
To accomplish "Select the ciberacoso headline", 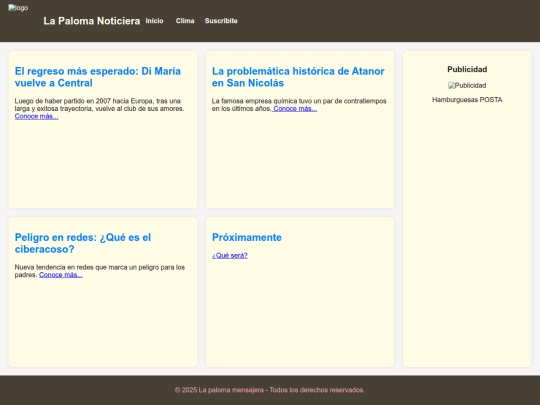I will coord(83,243).
